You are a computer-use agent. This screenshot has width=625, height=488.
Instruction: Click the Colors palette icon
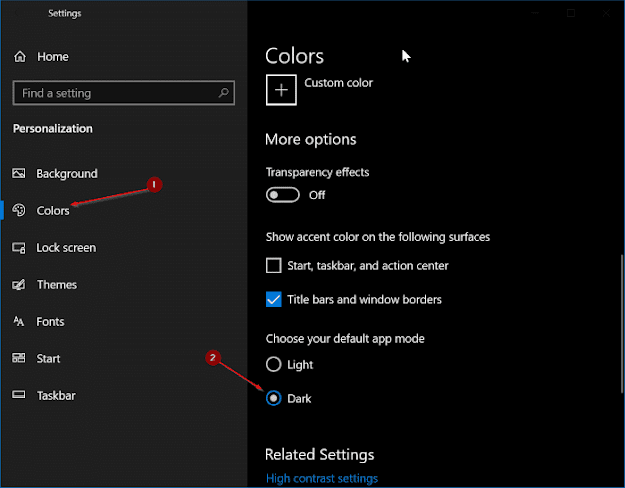tap(19, 210)
